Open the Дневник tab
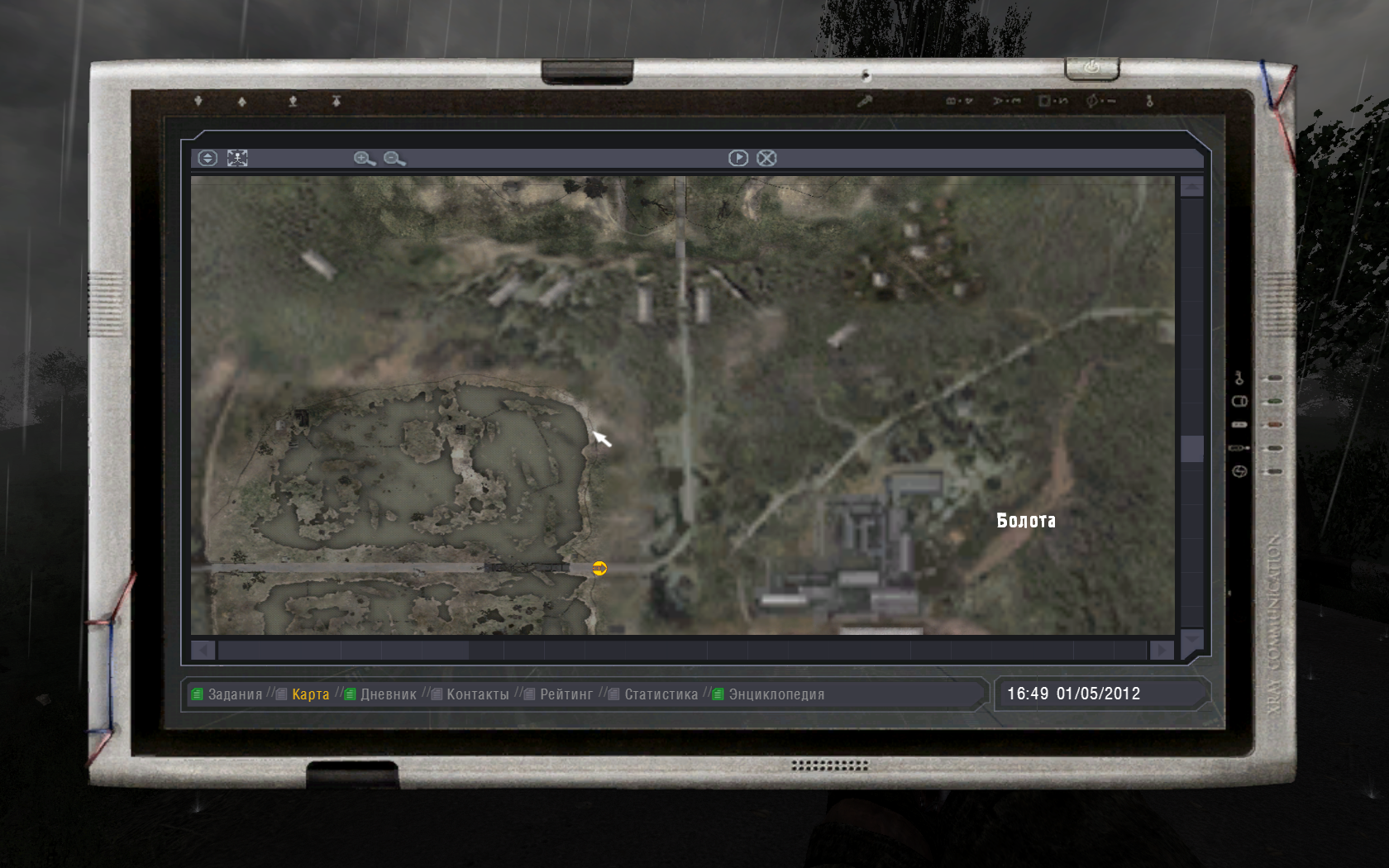 (x=389, y=694)
